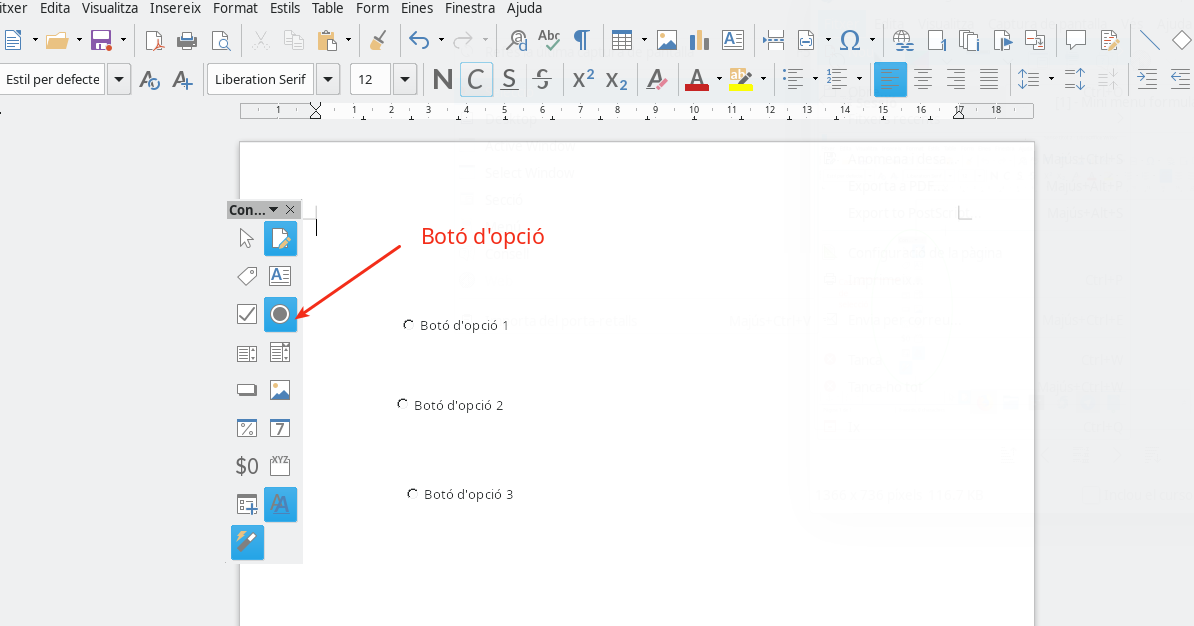Apply bold with the N button
This screenshot has height=626, width=1194.
442,79
